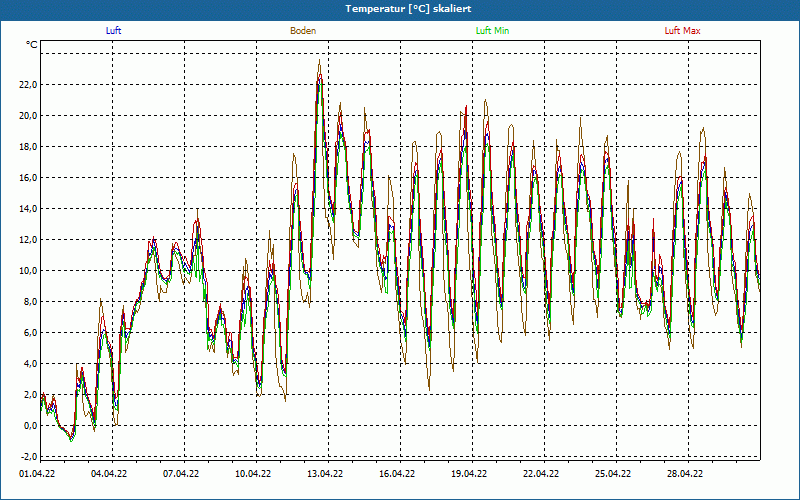This screenshot has height=500, width=800.
Task: Click the 'Boden' legend label
Action: click(303, 31)
